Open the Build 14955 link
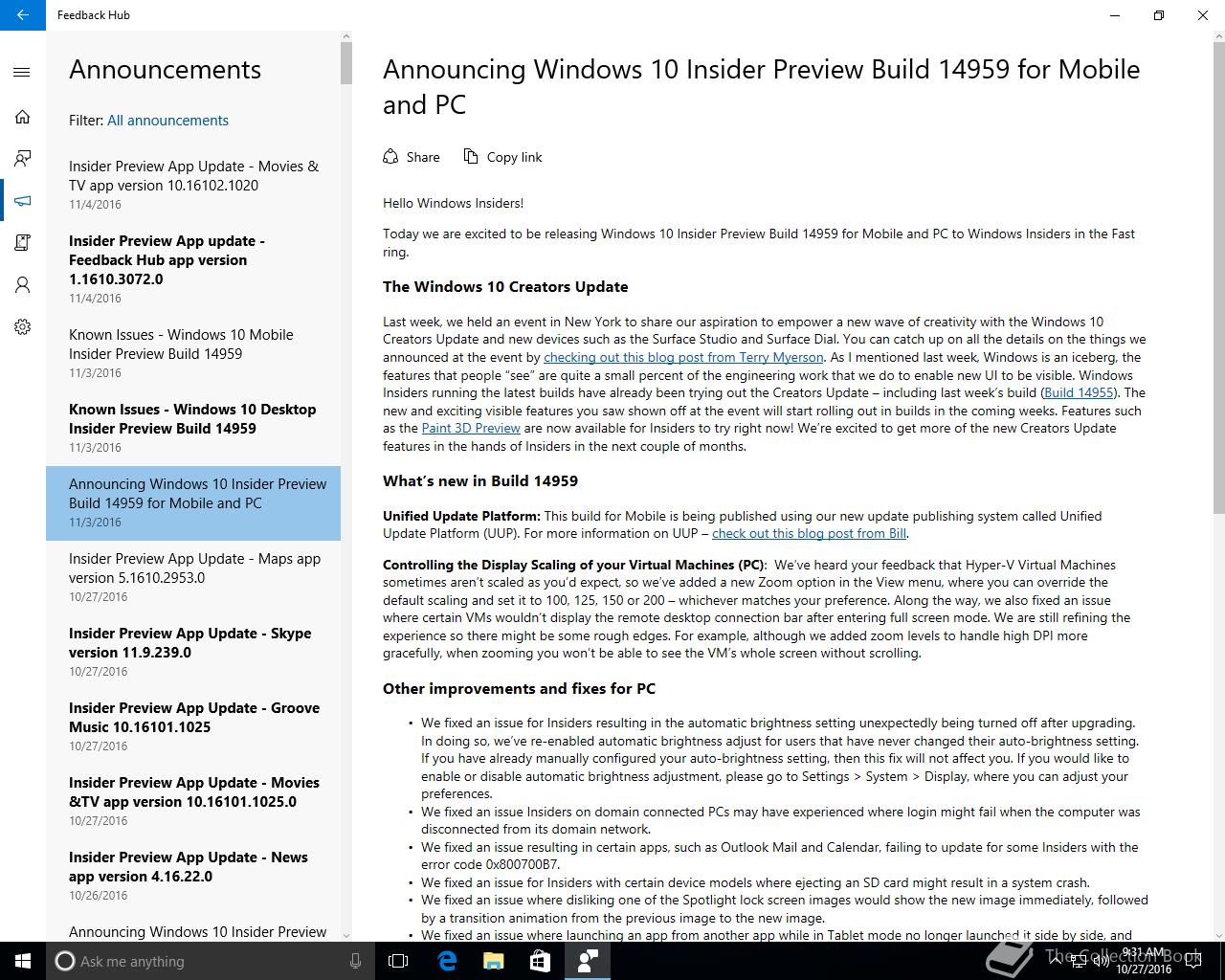1225x980 pixels. pos(1079,392)
